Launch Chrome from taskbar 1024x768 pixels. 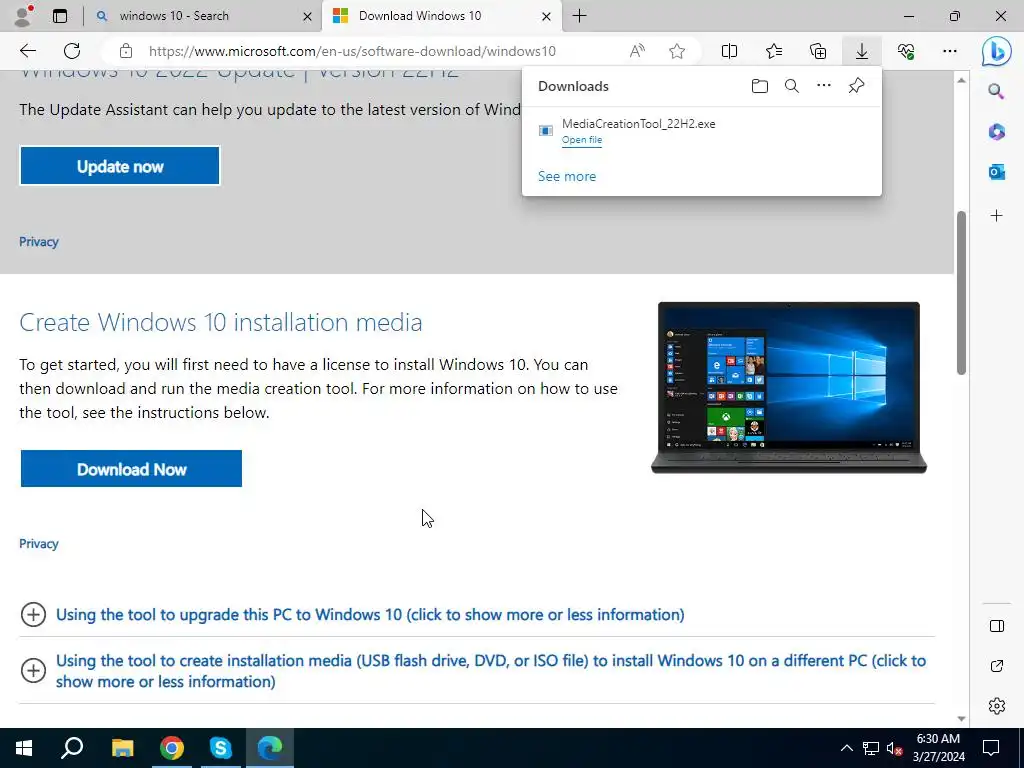pos(172,748)
